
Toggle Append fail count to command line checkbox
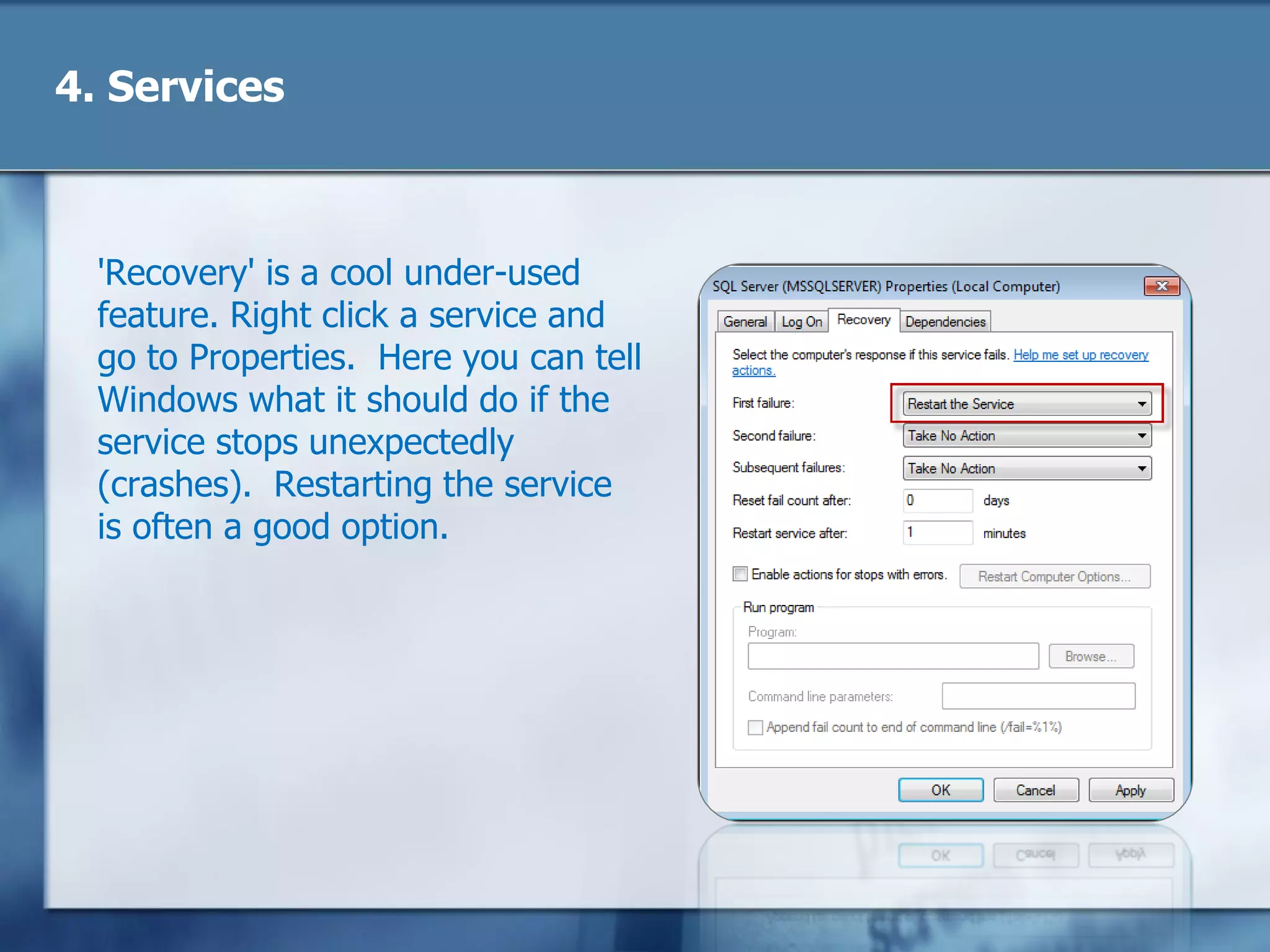point(755,727)
